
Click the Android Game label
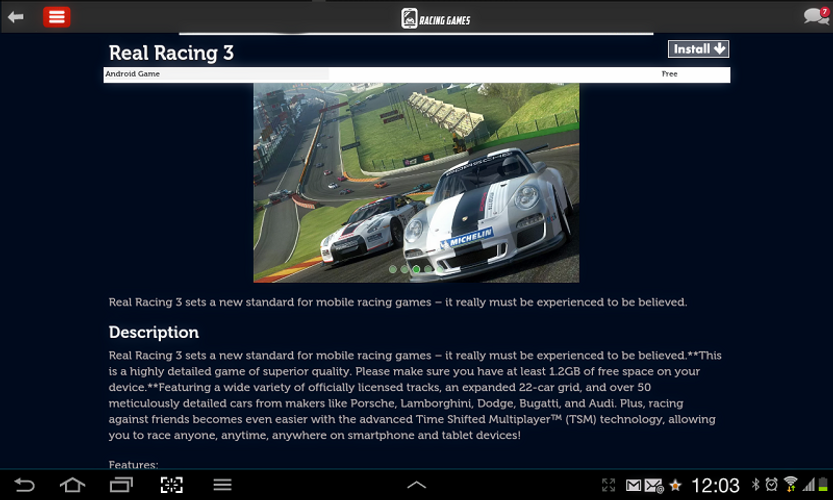pos(132,74)
